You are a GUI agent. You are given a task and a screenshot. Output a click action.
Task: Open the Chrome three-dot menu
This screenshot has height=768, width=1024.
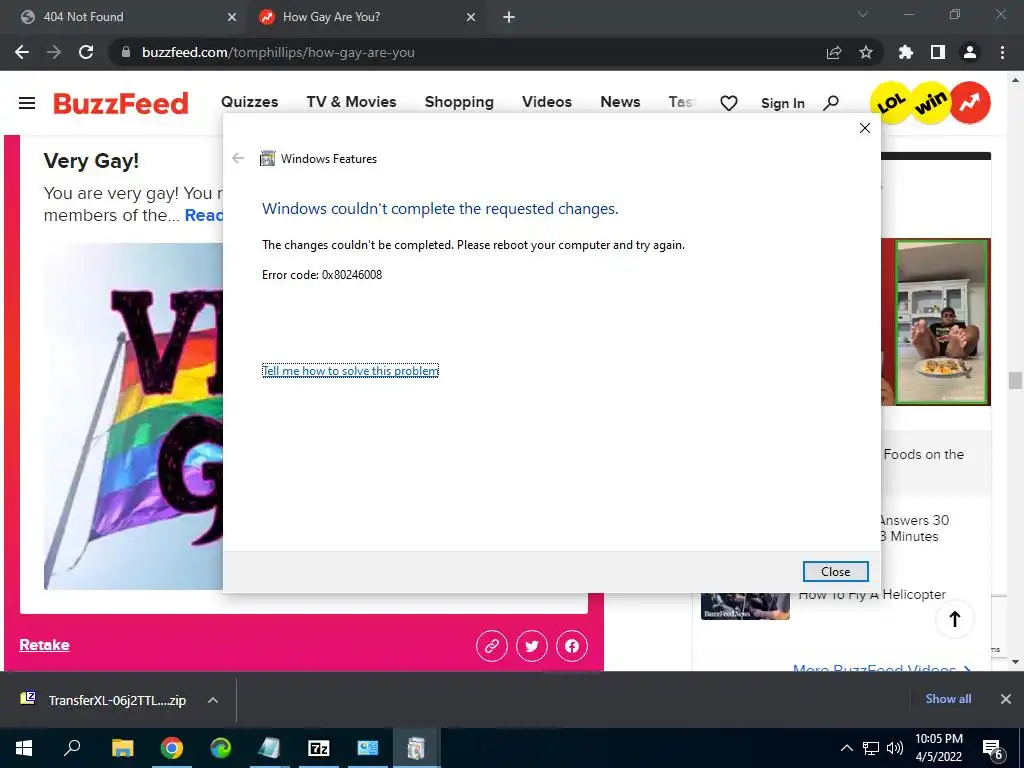tap(1002, 52)
